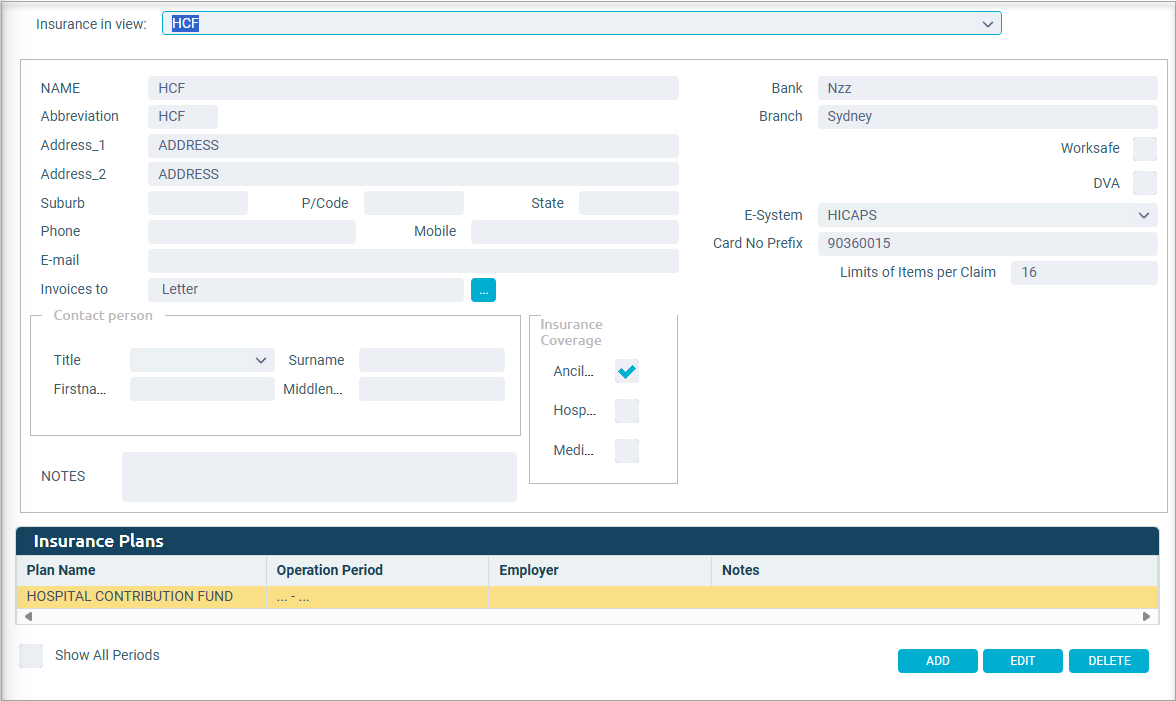Expand the contact person Title dropdown
The image size is (1176, 701).
click(202, 360)
